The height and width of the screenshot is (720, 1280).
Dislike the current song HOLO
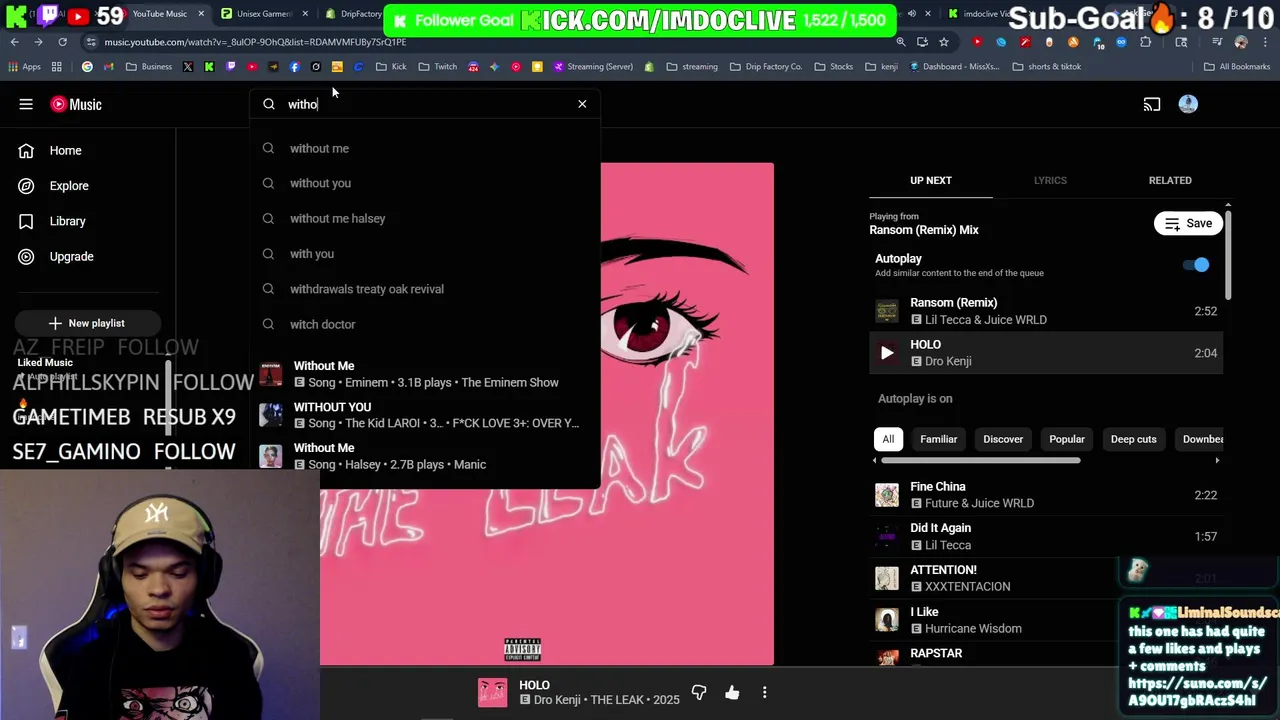699,692
